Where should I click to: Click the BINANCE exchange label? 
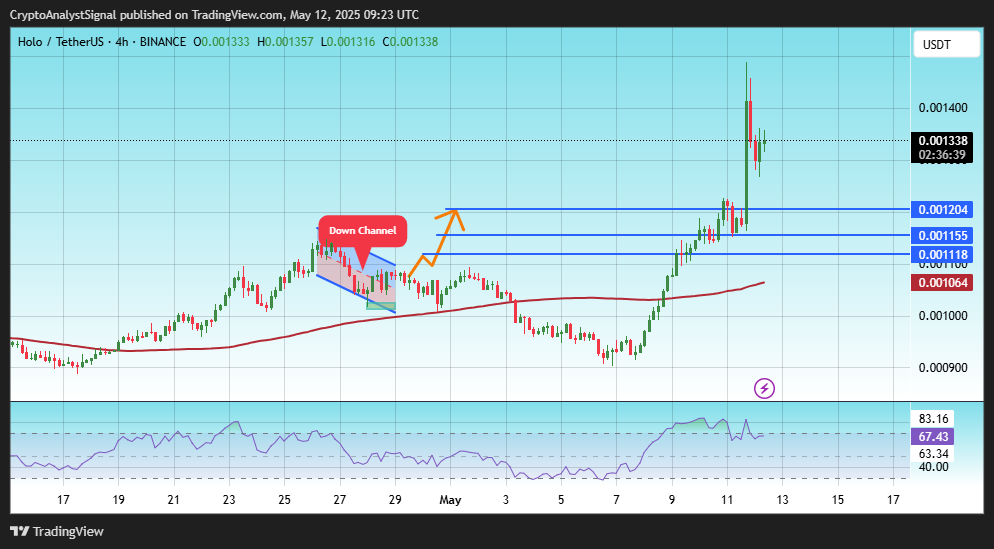click(x=163, y=42)
